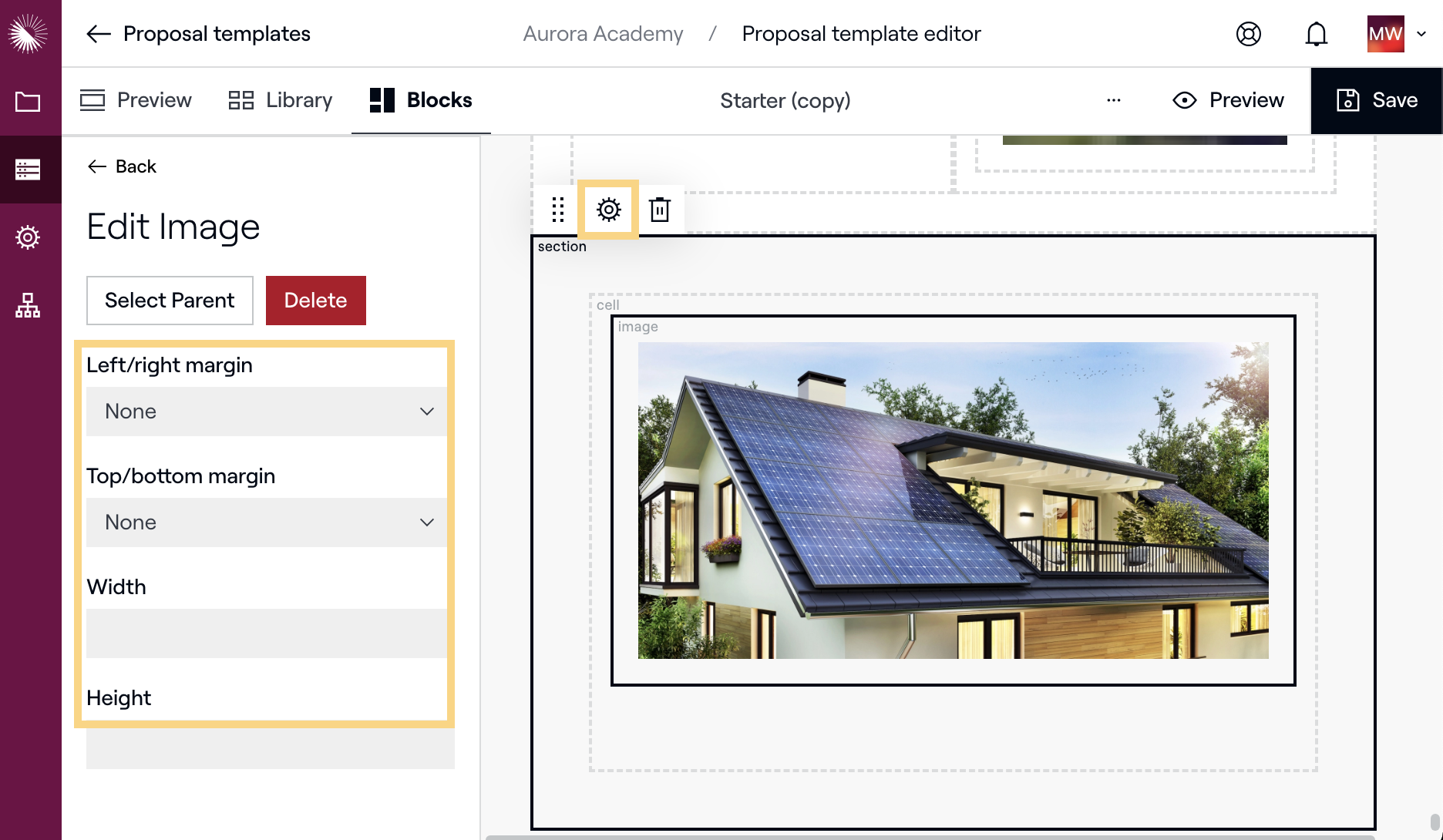1443x840 pixels.
Task: Click the Width input field
Action: point(266,633)
